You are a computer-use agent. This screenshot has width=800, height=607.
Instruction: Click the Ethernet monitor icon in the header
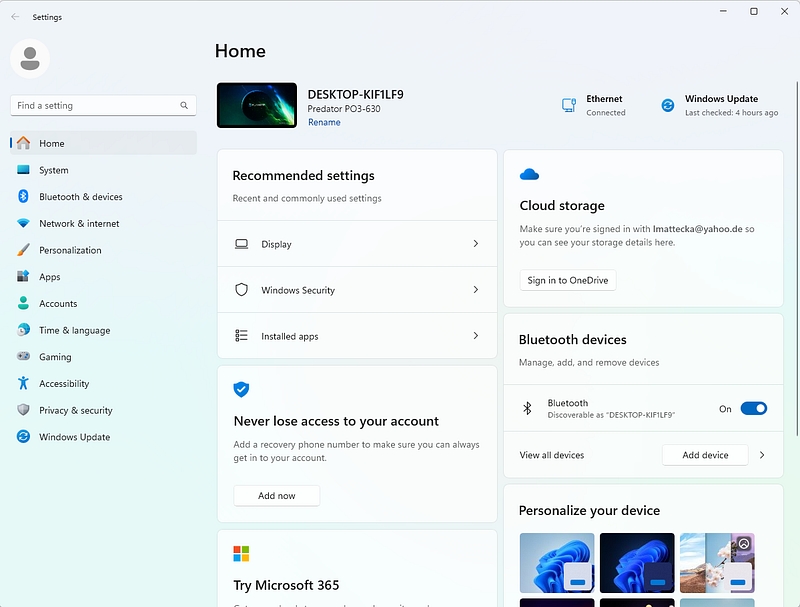tap(569, 105)
